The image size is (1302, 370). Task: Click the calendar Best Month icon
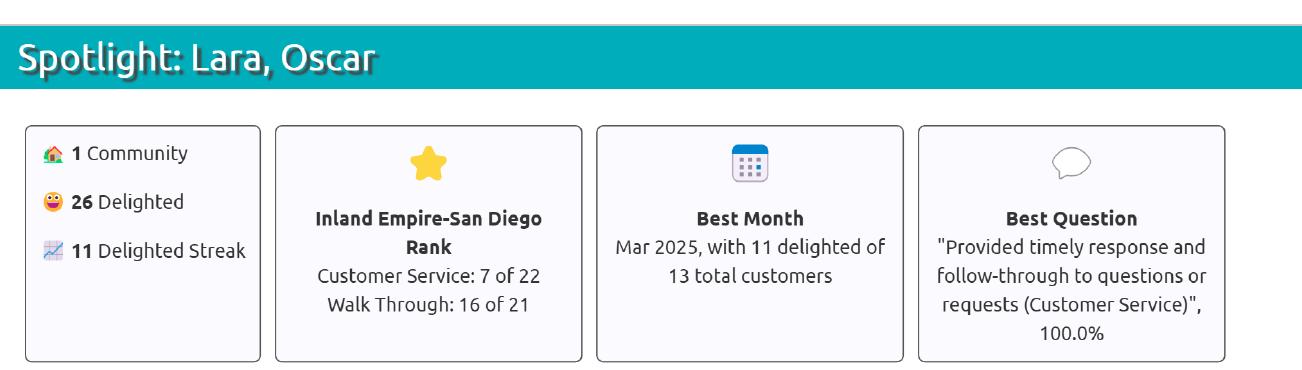tap(750, 163)
